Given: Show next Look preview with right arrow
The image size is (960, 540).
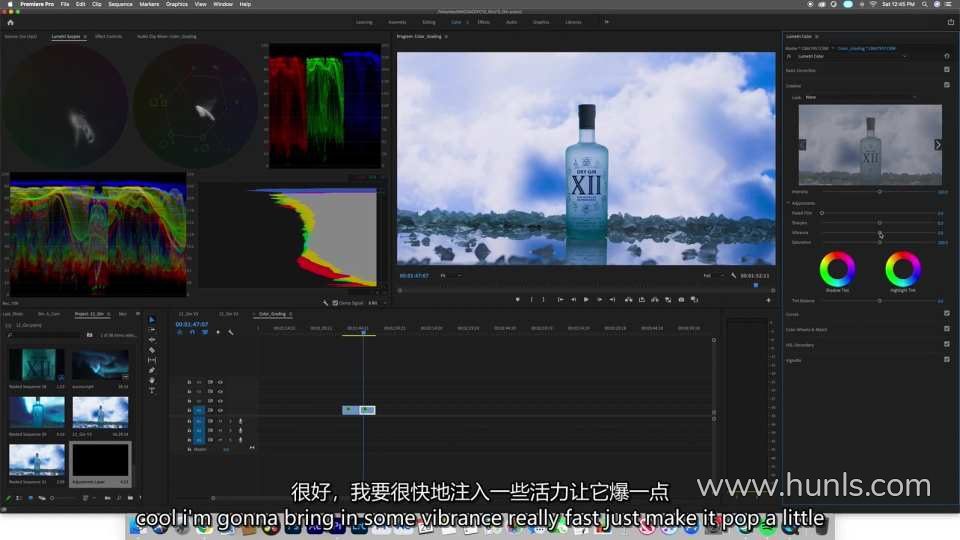Looking at the screenshot, I should point(937,144).
